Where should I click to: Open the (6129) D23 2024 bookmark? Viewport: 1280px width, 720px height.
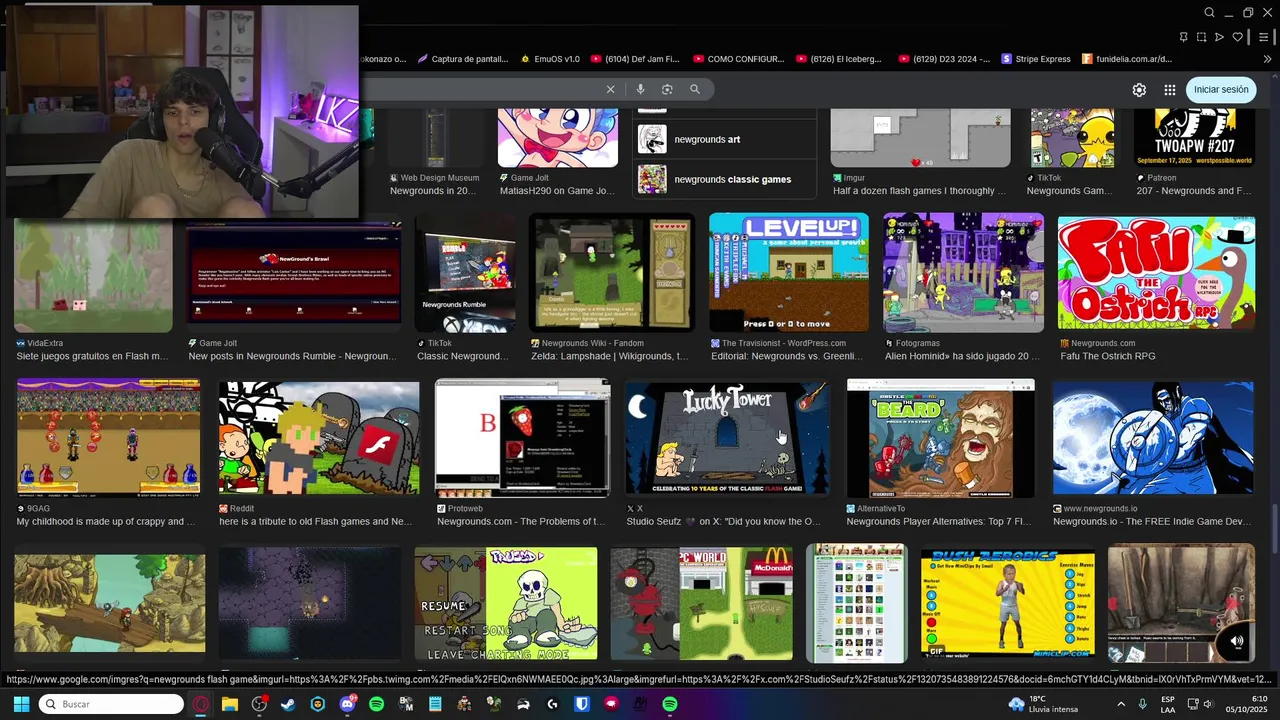pos(943,59)
